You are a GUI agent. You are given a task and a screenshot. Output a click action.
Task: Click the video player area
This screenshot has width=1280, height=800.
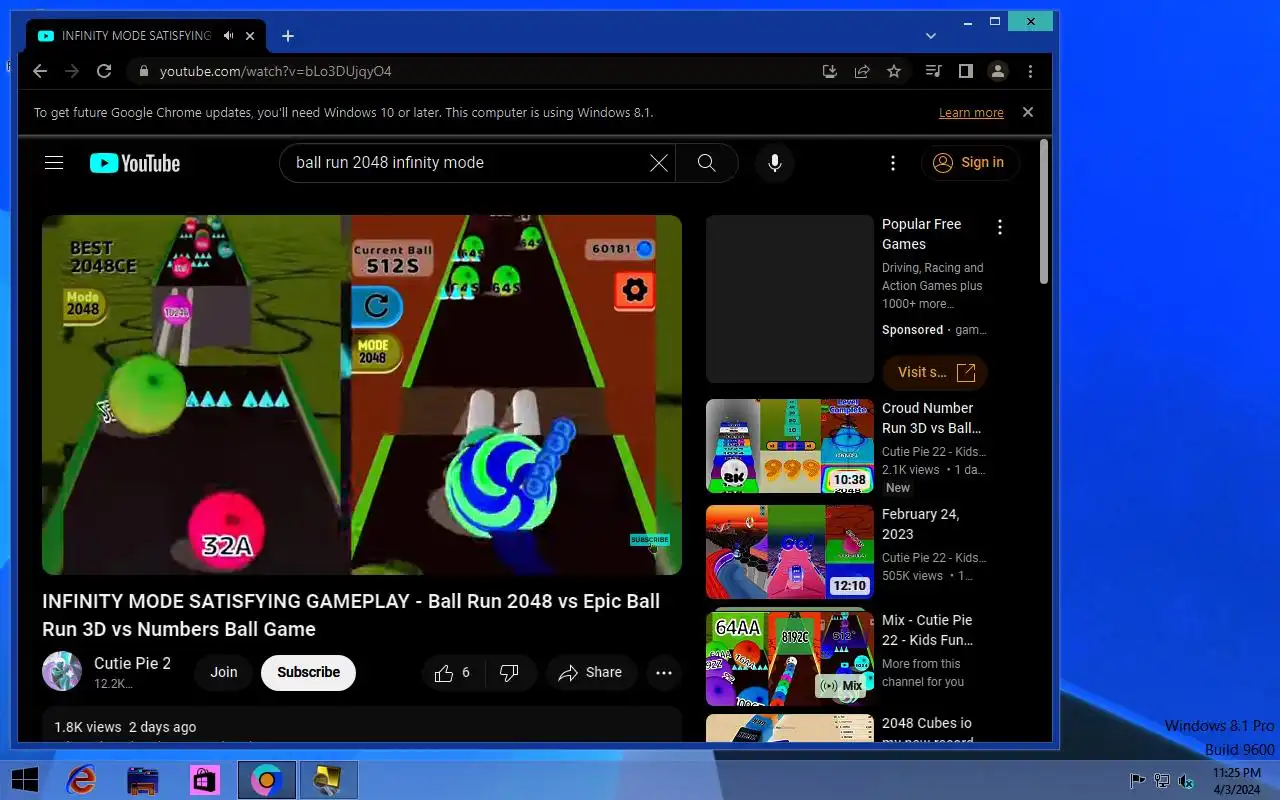click(x=362, y=395)
